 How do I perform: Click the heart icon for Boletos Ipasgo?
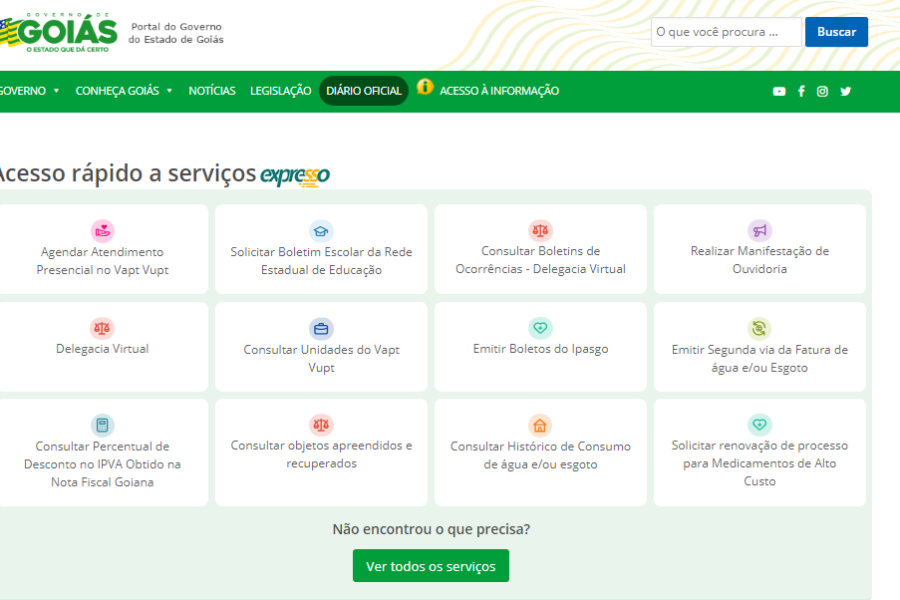click(540, 328)
